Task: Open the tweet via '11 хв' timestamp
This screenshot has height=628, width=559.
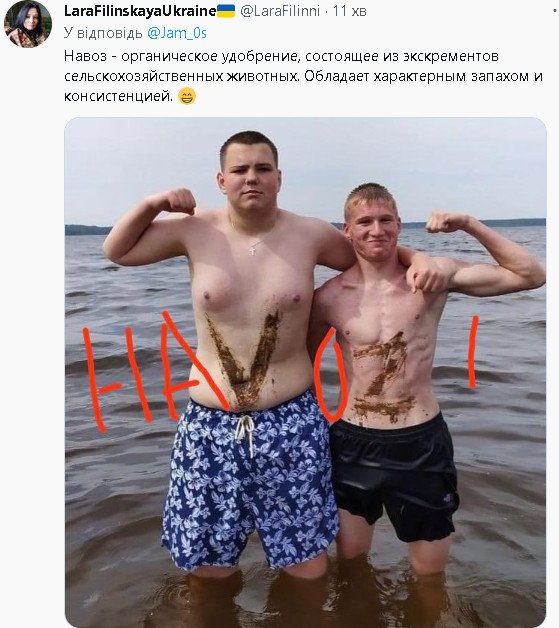Action: pos(350,11)
